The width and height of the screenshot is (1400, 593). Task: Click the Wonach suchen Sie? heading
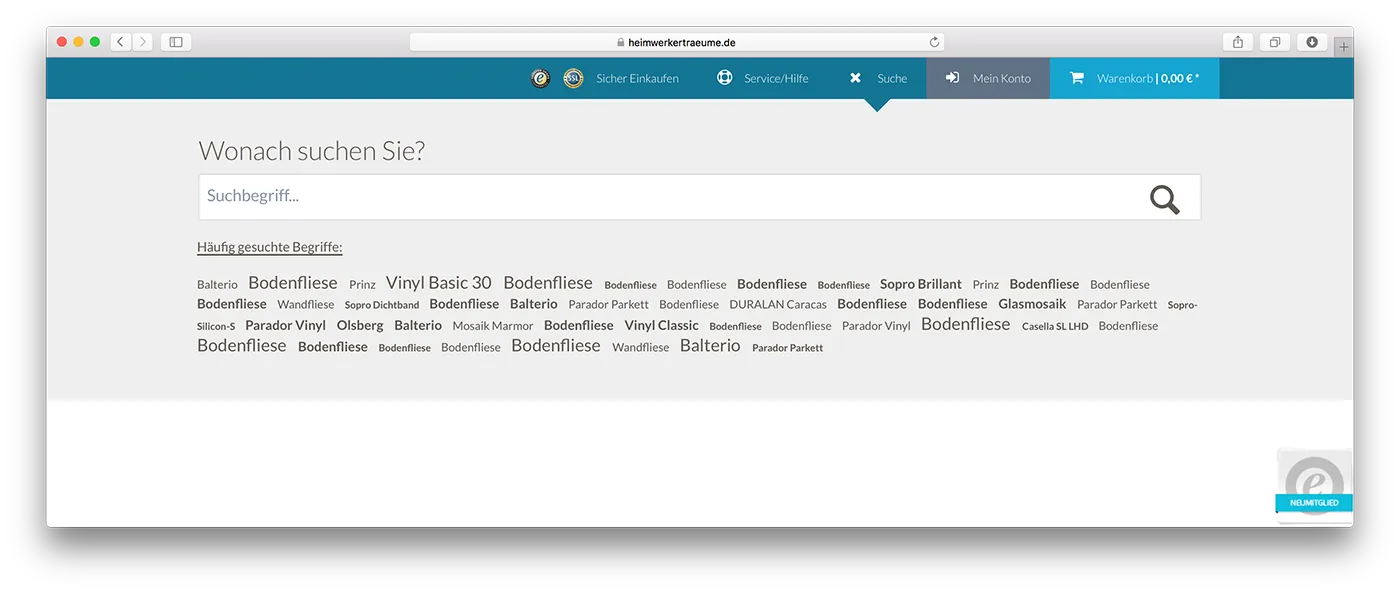click(x=312, y=151)
